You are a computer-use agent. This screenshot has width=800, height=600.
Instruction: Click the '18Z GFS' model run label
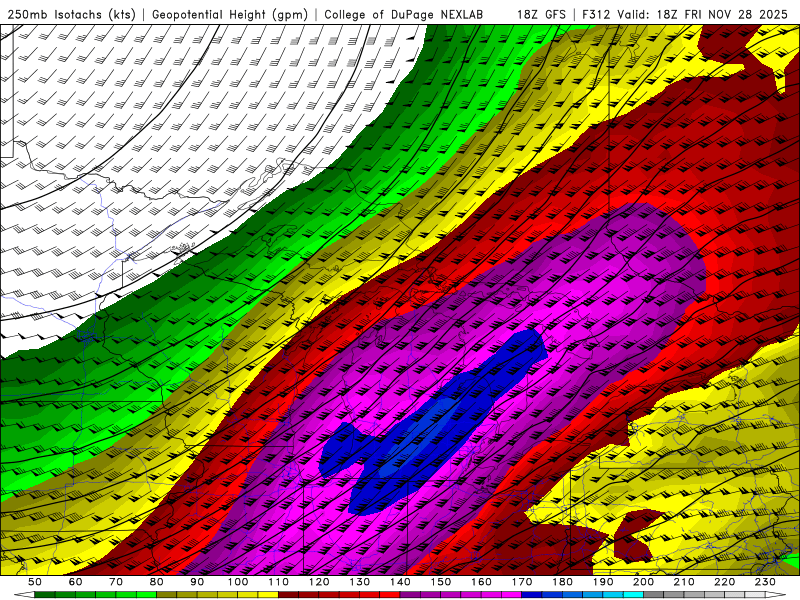[541, 14]
